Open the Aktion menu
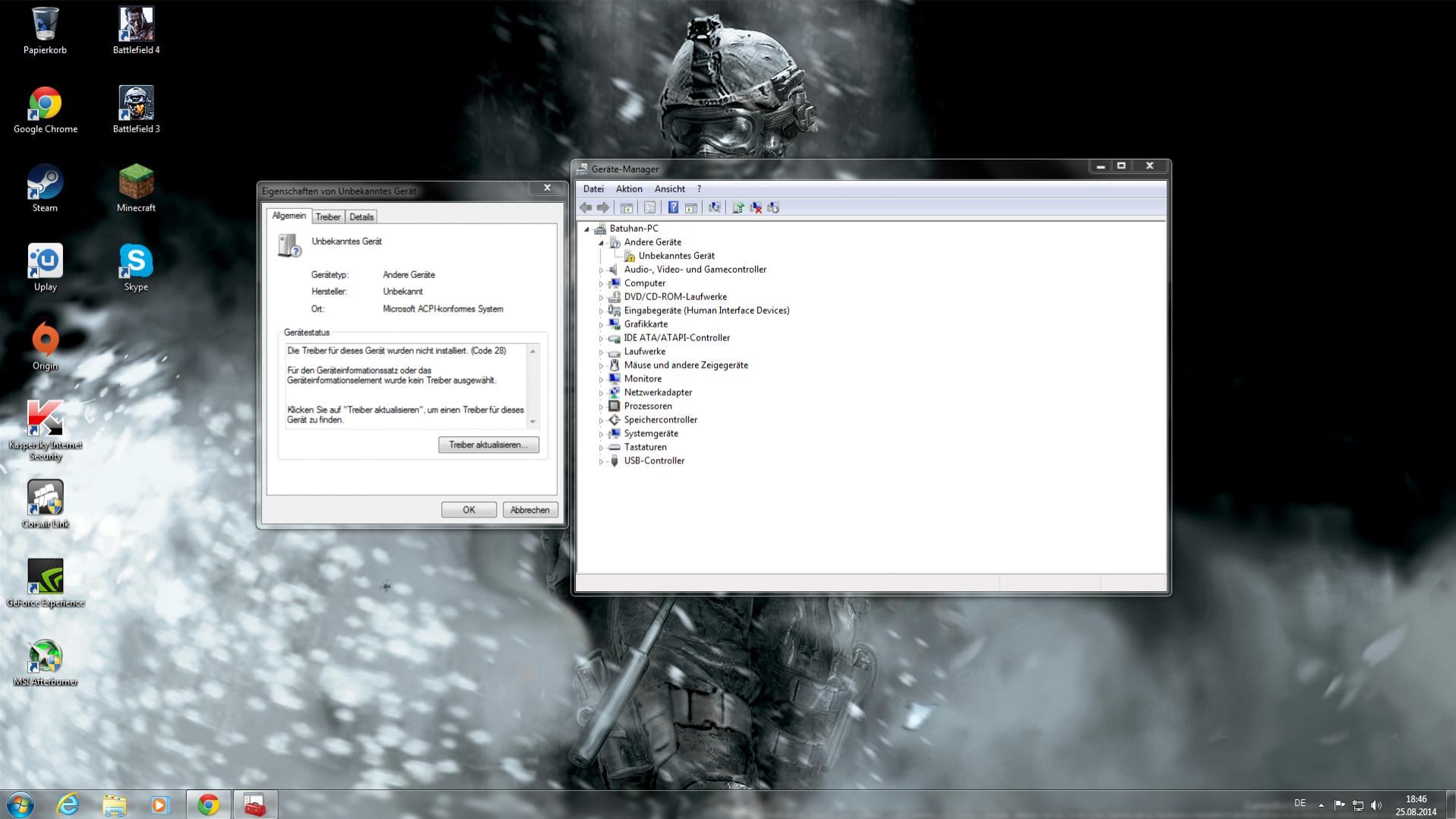This screenshot has height=819, width=1456. 629,188
